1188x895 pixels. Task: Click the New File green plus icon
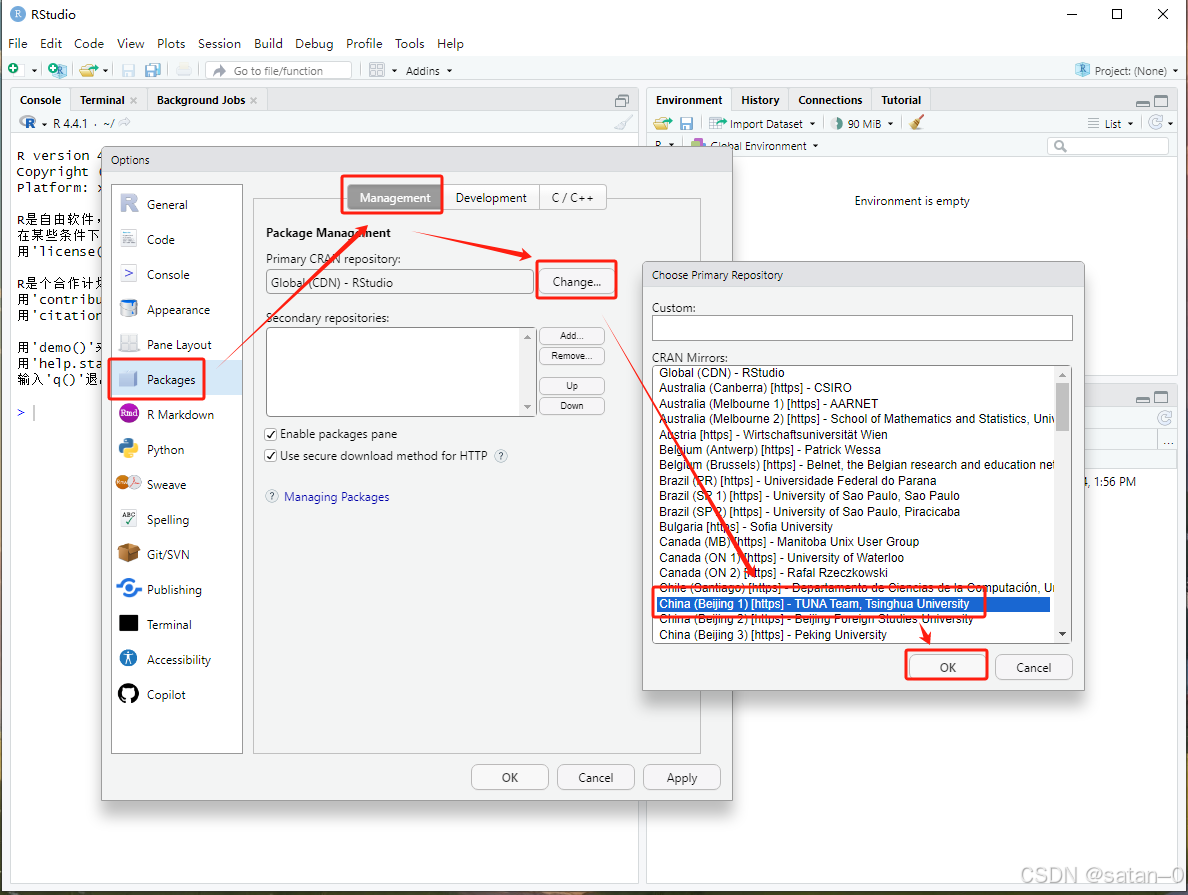[13, 70]
